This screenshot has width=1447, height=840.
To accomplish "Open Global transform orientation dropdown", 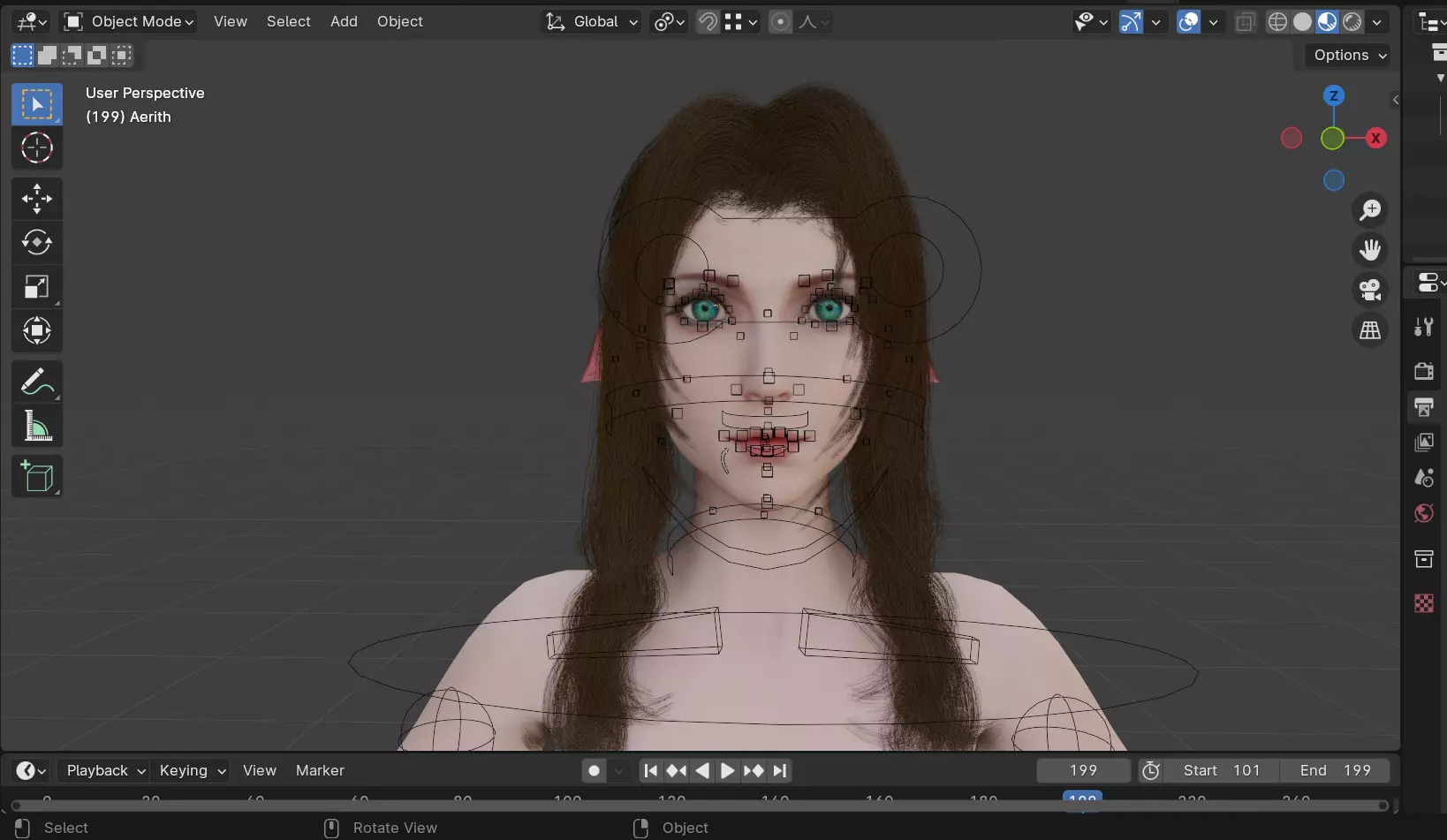I will [x=591, y=22].
